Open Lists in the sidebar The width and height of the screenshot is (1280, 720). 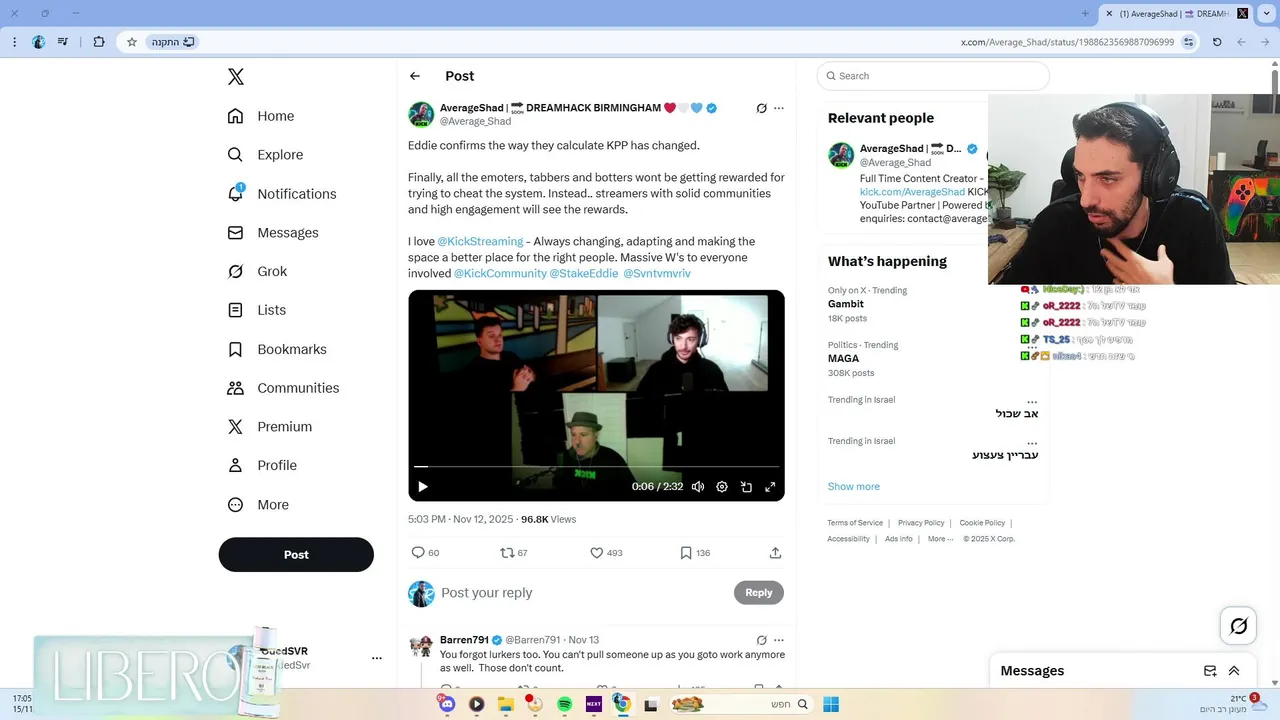[x=256, y=310]
